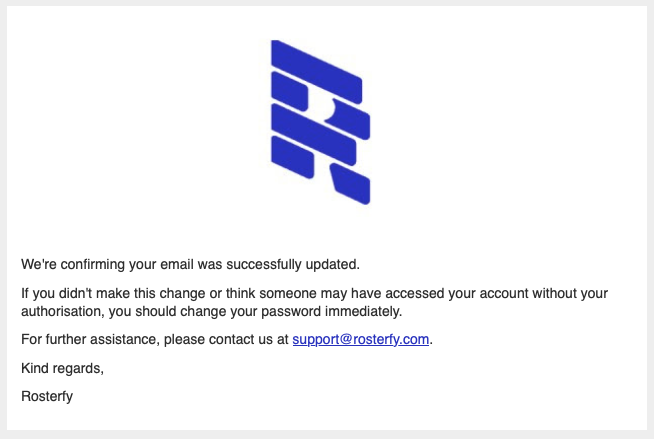Click the word 'authorisation' in the paragraph
This screenshot has height=439, width=654.
pyautogui.click(x=61, y=311)
